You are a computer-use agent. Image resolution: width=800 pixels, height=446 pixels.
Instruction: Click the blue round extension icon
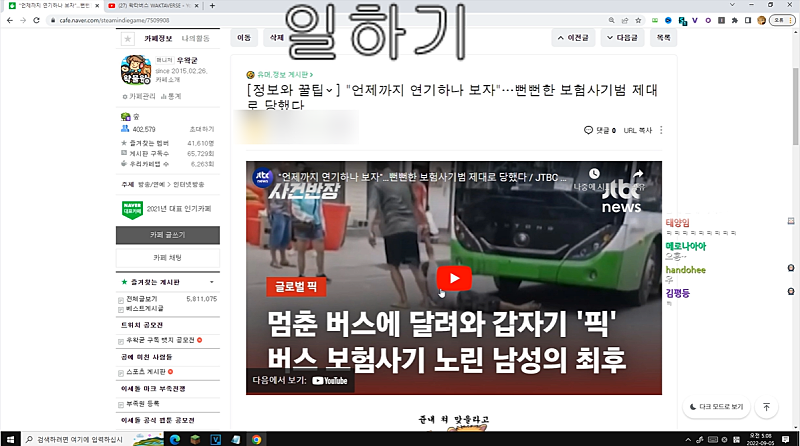668,20
